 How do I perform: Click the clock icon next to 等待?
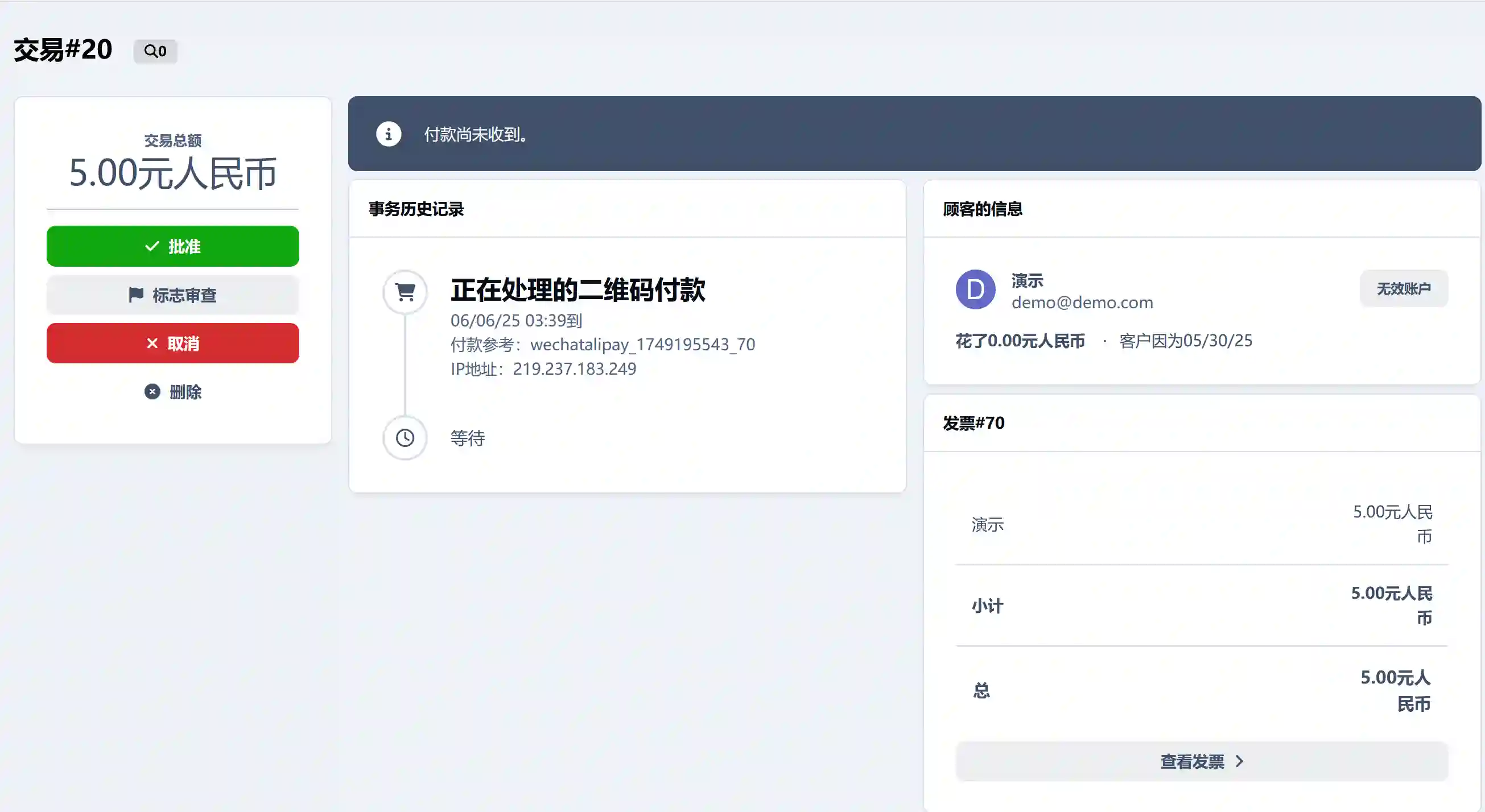tap(405, 438)
